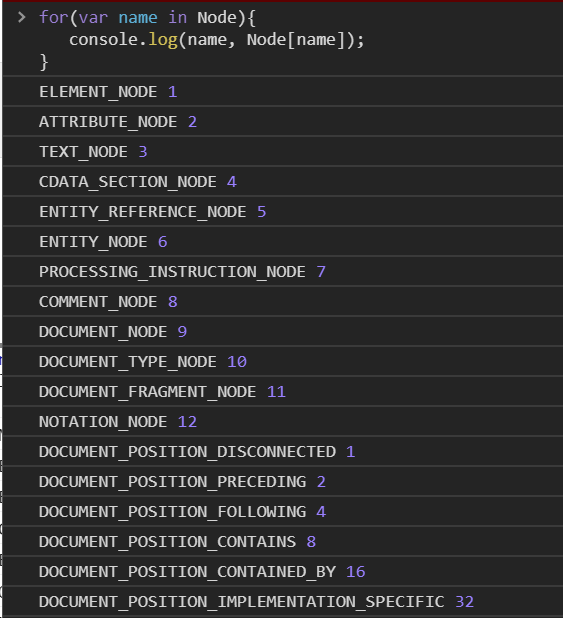The image size is (563, 618).
Task: Select the DOCUMENT_POSITION_CONTAINS 8 row
Action: [x=283, y=541]
